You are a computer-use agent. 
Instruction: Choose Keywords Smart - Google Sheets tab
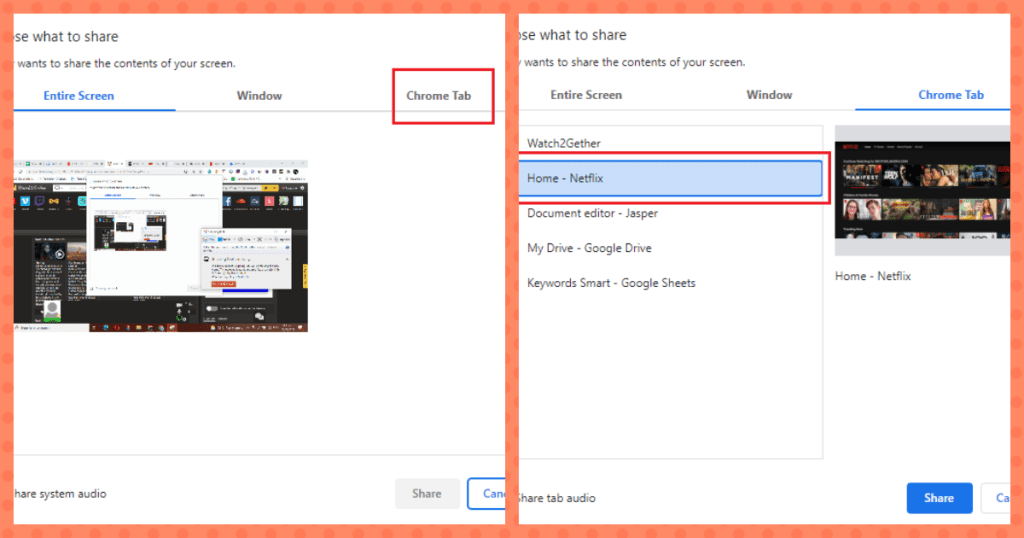pos(611,283)
